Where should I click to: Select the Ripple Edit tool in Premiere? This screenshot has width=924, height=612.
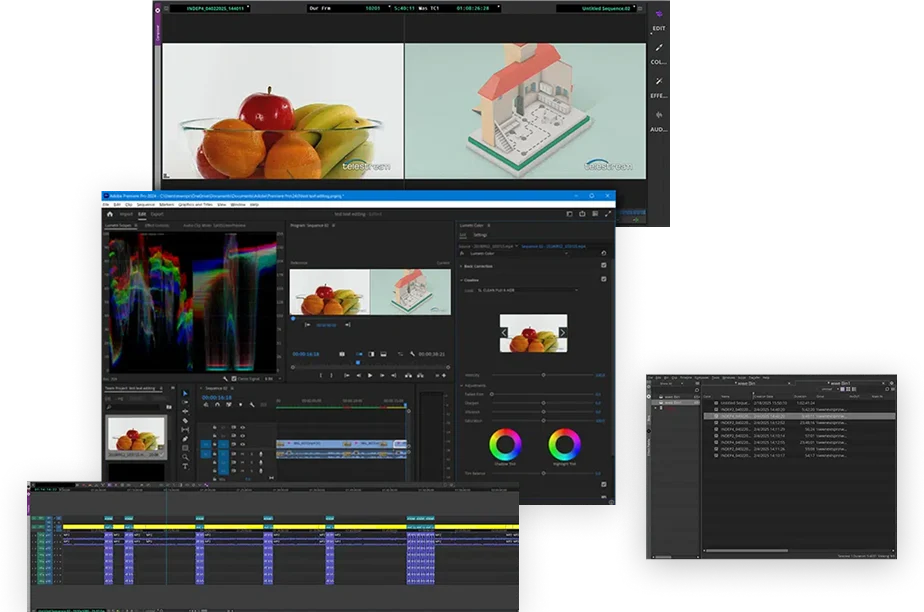pos(185,411)
